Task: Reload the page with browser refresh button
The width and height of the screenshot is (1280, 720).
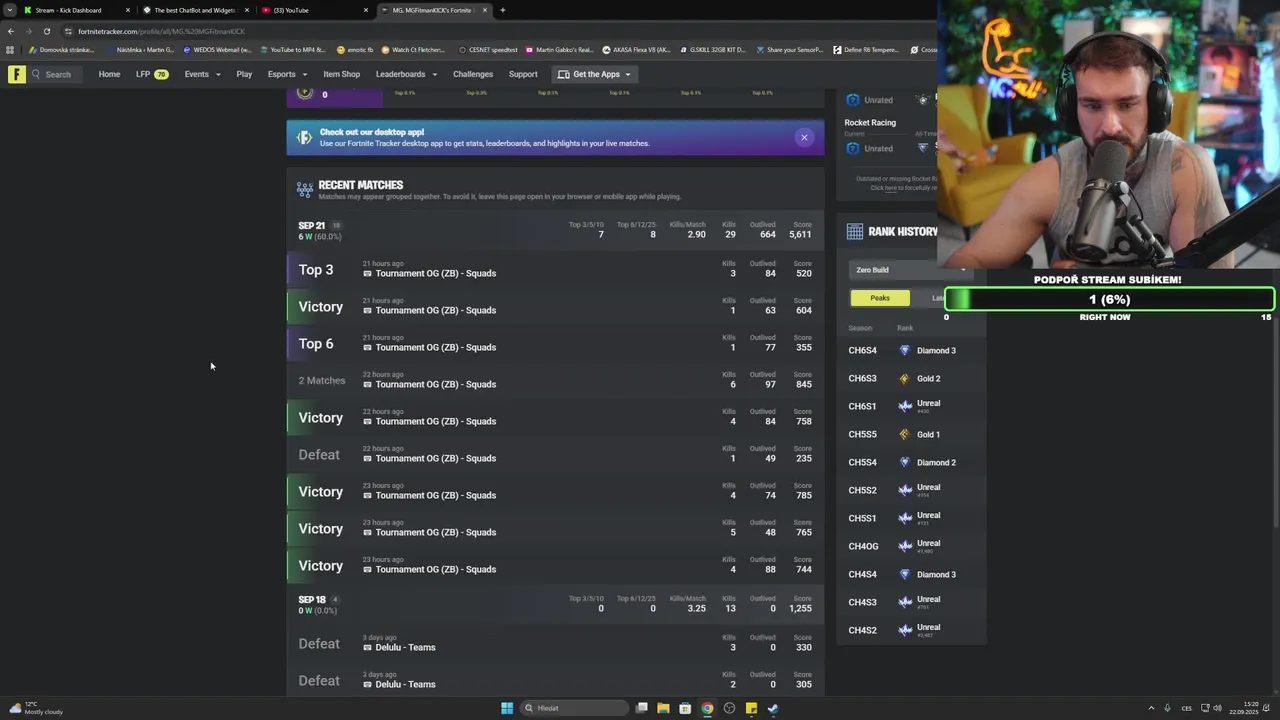Action: click(x=46, y=31)
